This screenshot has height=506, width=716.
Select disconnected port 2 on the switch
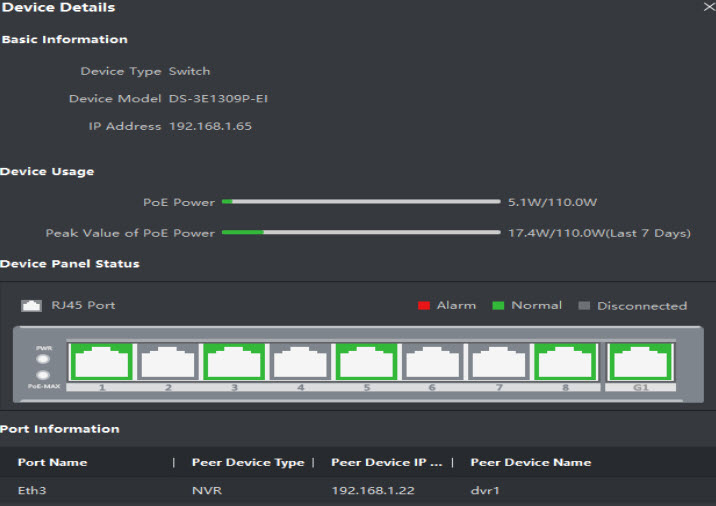pyautogui.click(x=168, y=361)
